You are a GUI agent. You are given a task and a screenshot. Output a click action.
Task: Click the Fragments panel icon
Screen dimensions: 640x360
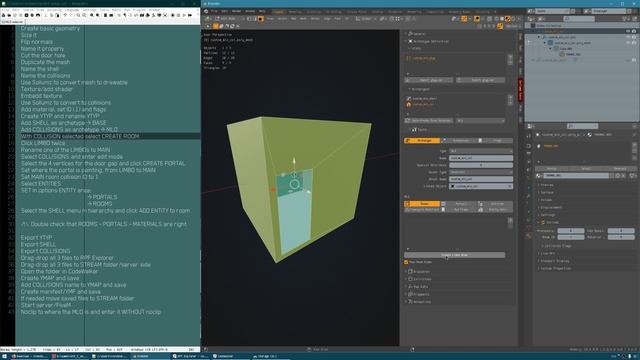[410, 294]
